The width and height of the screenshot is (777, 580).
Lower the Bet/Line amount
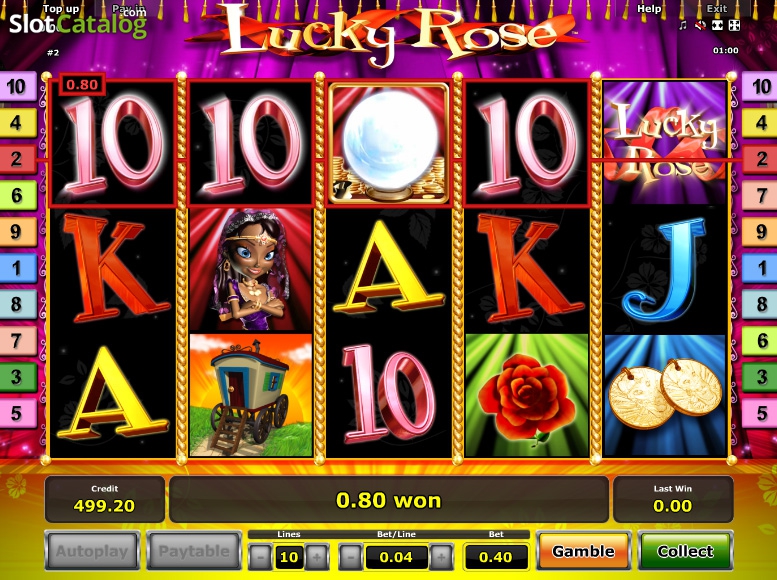point(351,557)
